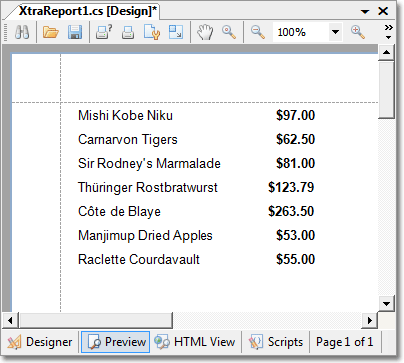Click the binoculars Search icon
This screenshot has height=363, width=404.
click(22, 32)
